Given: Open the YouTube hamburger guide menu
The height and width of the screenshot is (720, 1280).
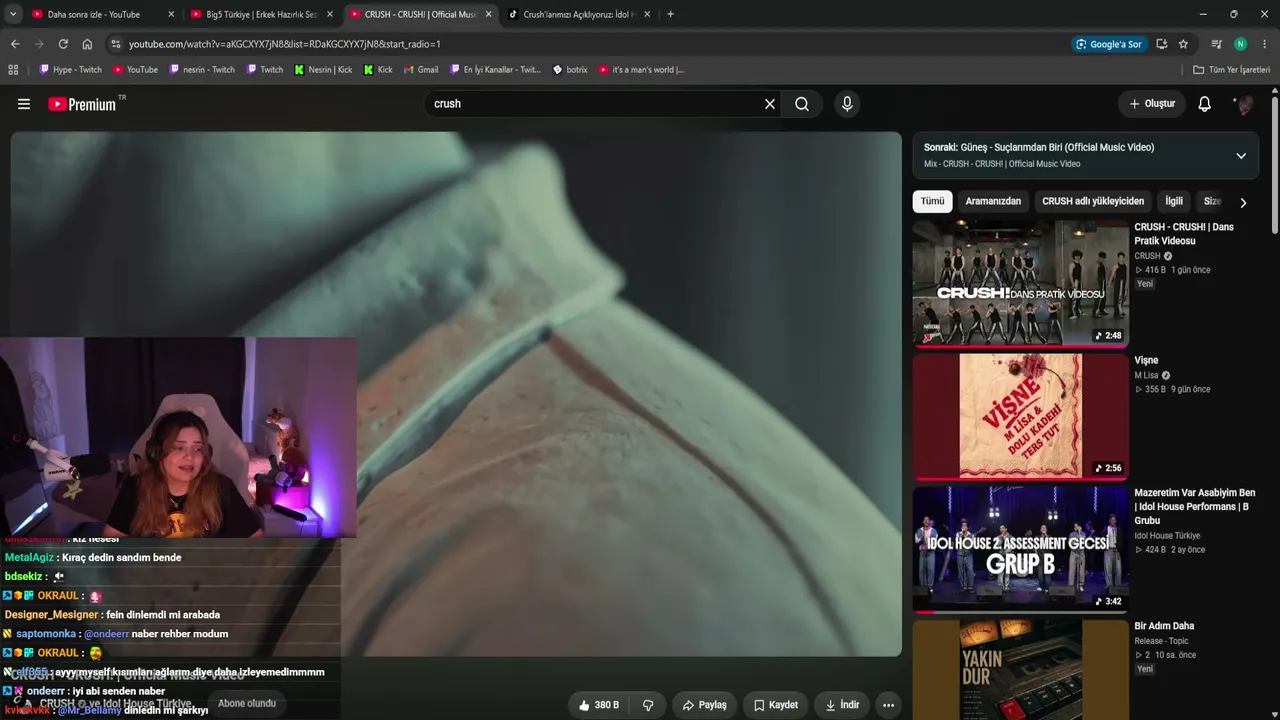Looking at the screenshot, I should [x=24, y=104].
